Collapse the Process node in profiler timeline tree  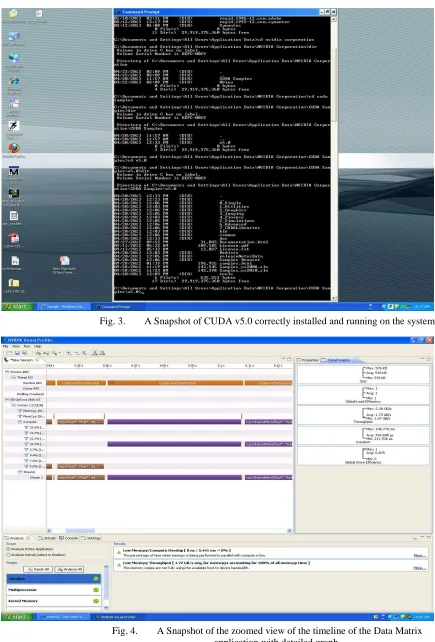pos(7,372)
